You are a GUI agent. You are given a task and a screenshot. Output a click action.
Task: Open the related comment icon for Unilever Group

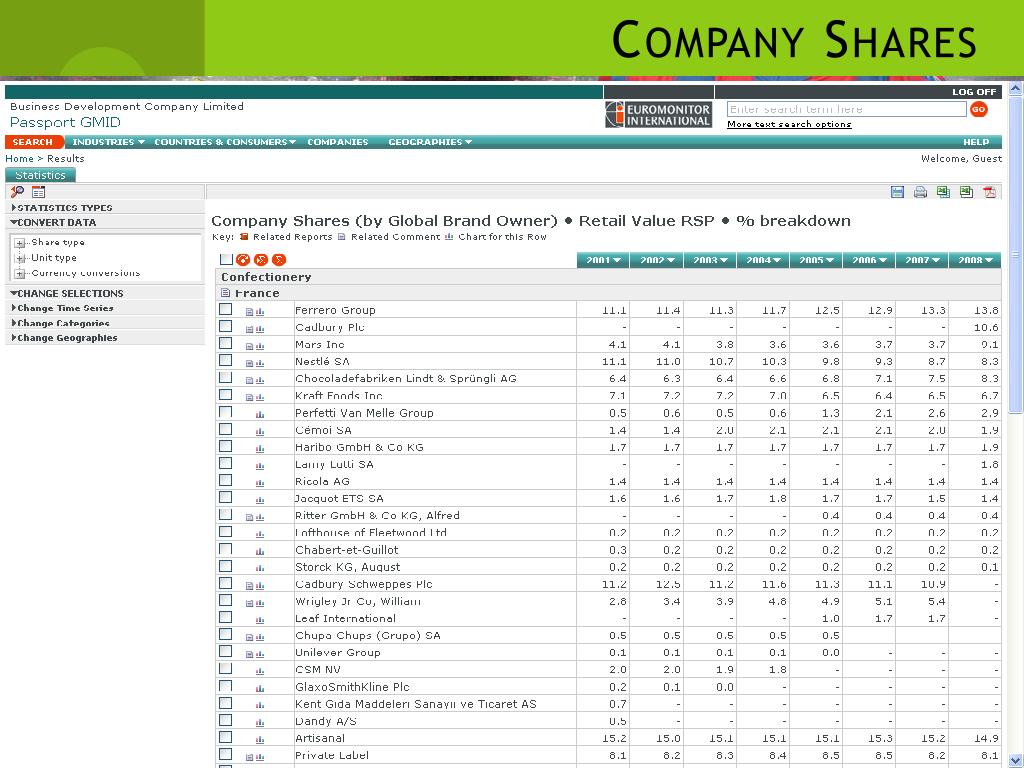249,654
